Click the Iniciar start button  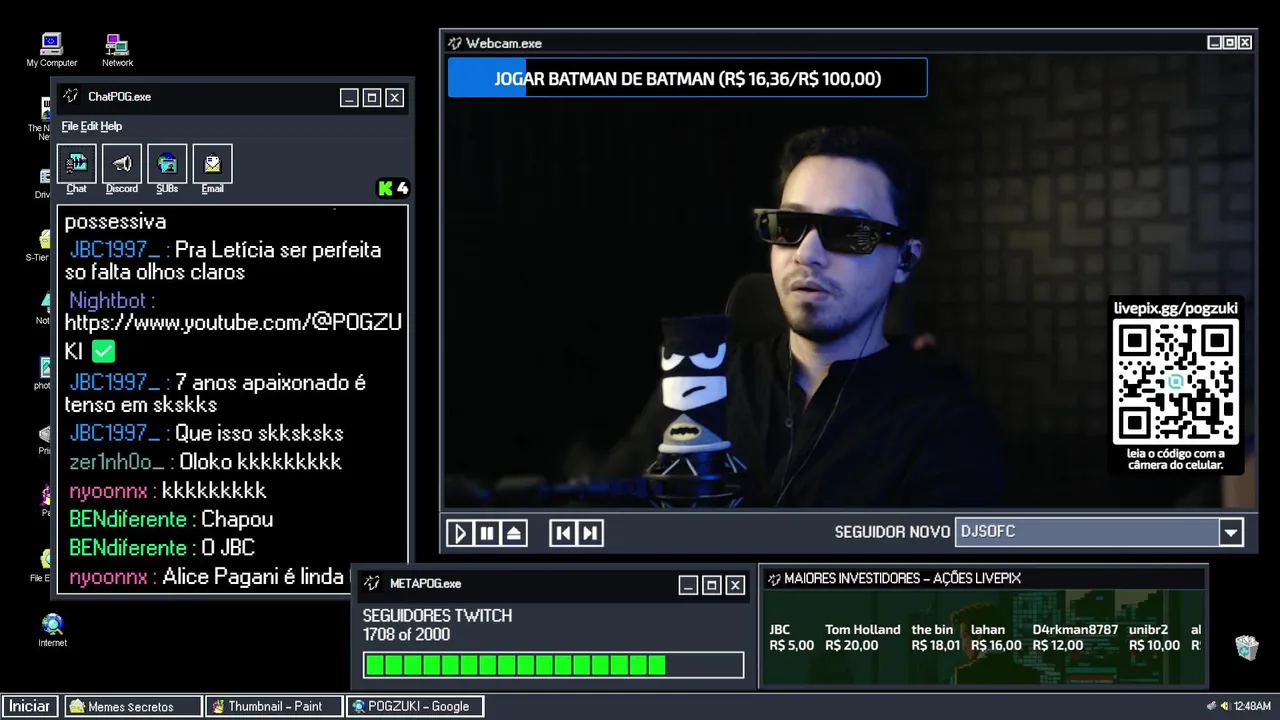[30, 706]
